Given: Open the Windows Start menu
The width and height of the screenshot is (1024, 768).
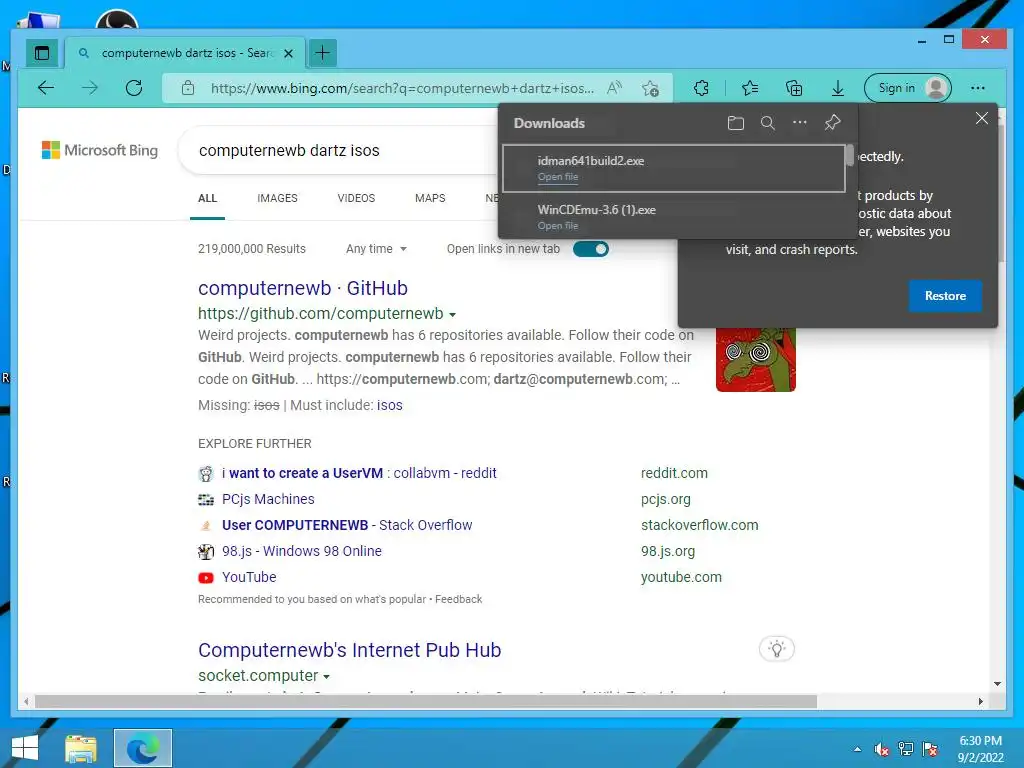Looking at the screenshot, I should coord(24,748).
